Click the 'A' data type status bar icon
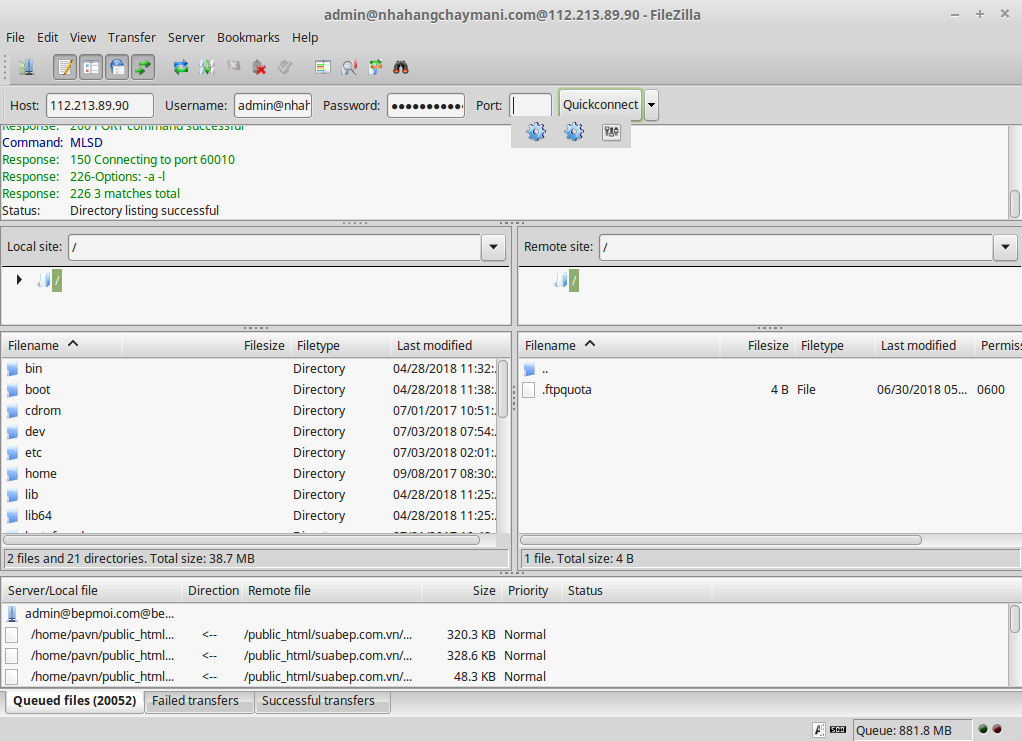 819,730
